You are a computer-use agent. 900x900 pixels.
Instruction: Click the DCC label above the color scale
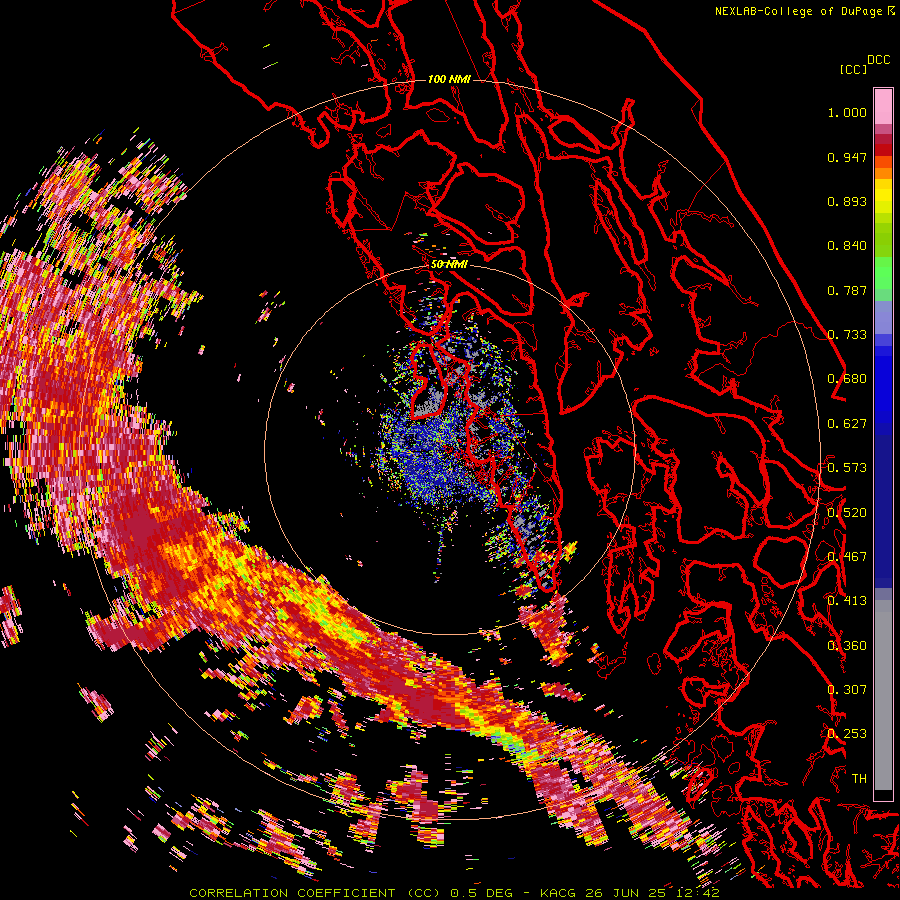coord(878,60)
